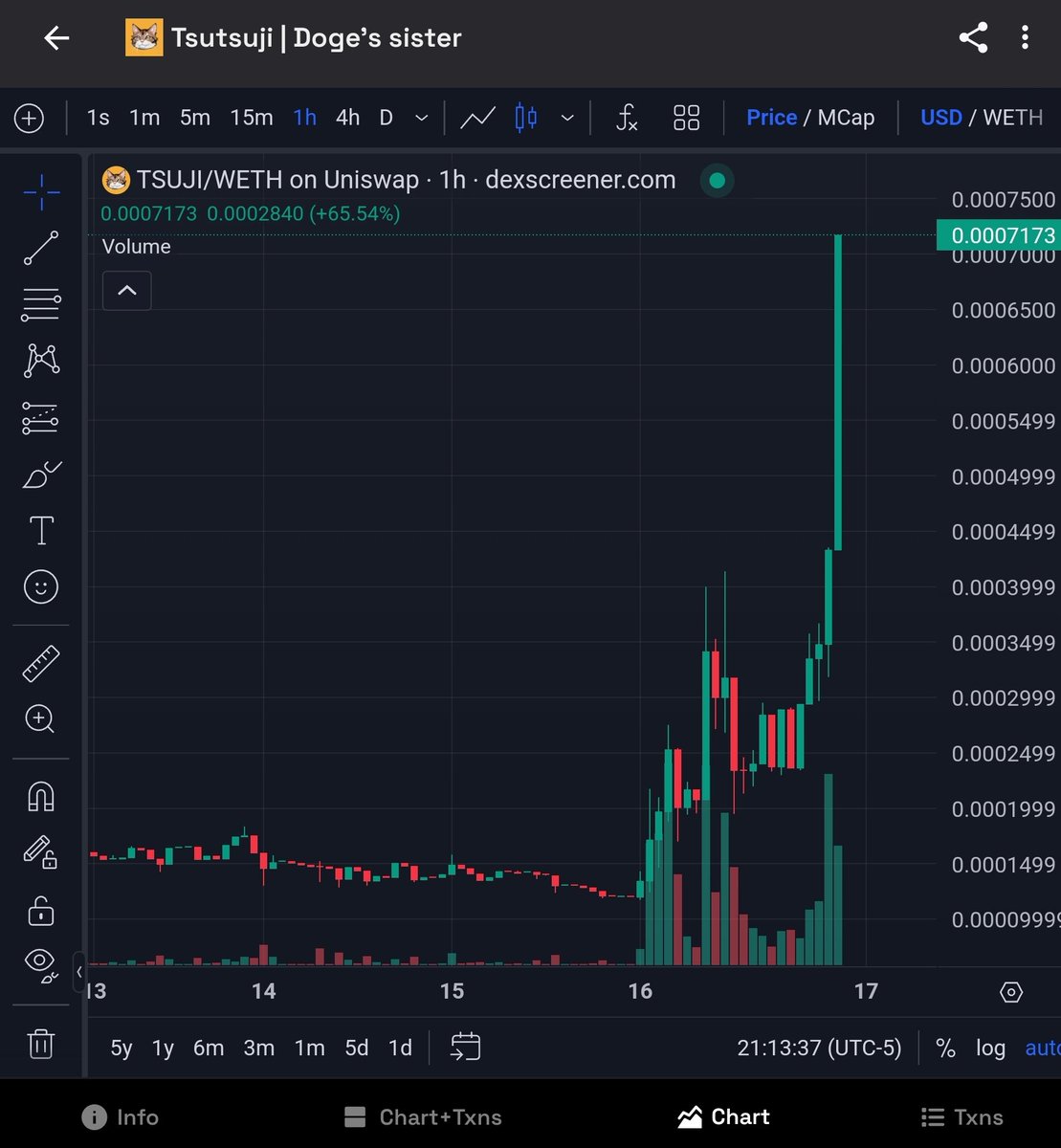Viewport: 1061px width, 1148px height.
Task: Select the Trend Line drawing tool
Action: 40,247
